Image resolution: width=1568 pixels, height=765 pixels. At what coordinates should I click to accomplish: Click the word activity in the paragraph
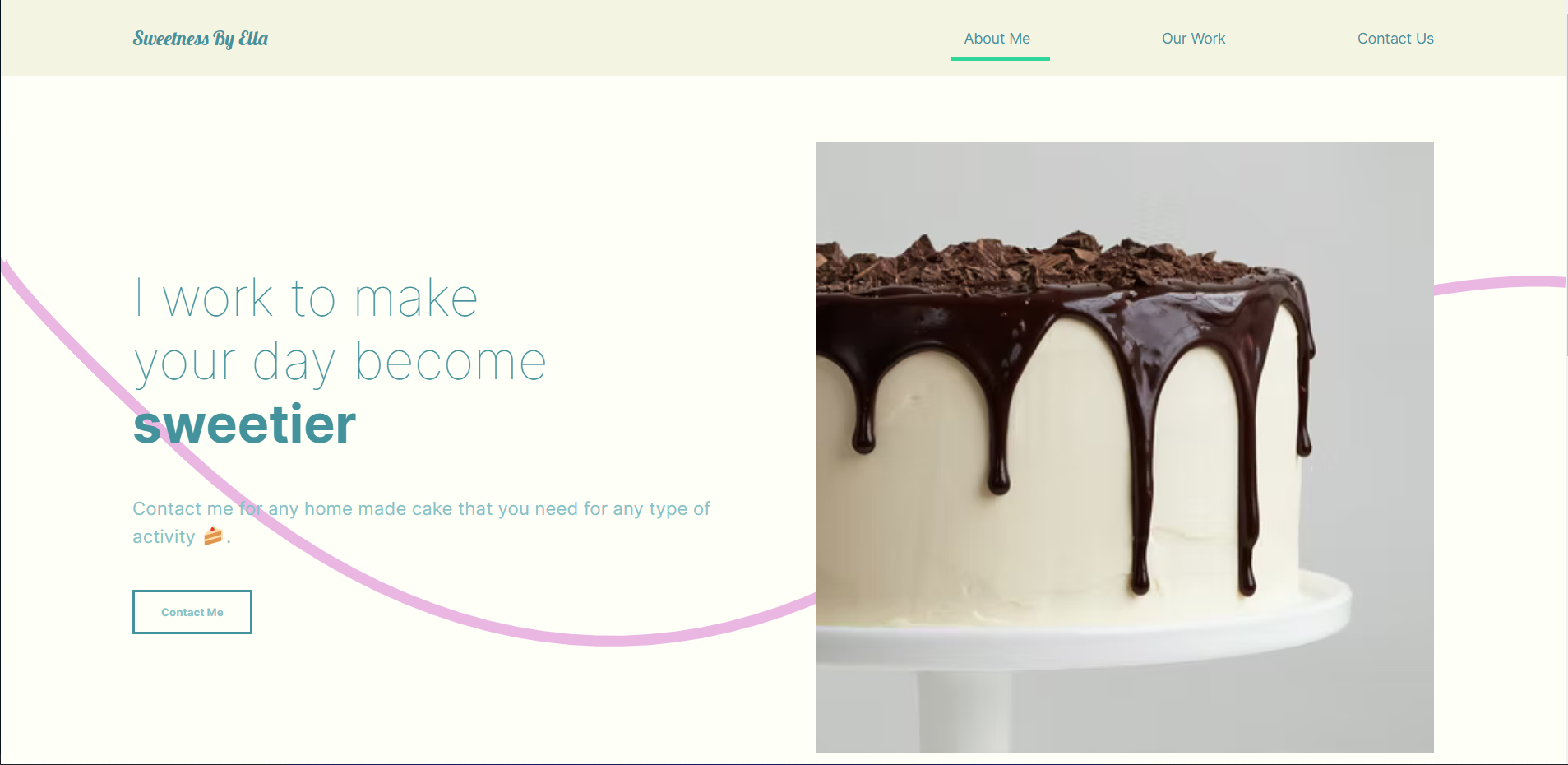click(164, 537)
